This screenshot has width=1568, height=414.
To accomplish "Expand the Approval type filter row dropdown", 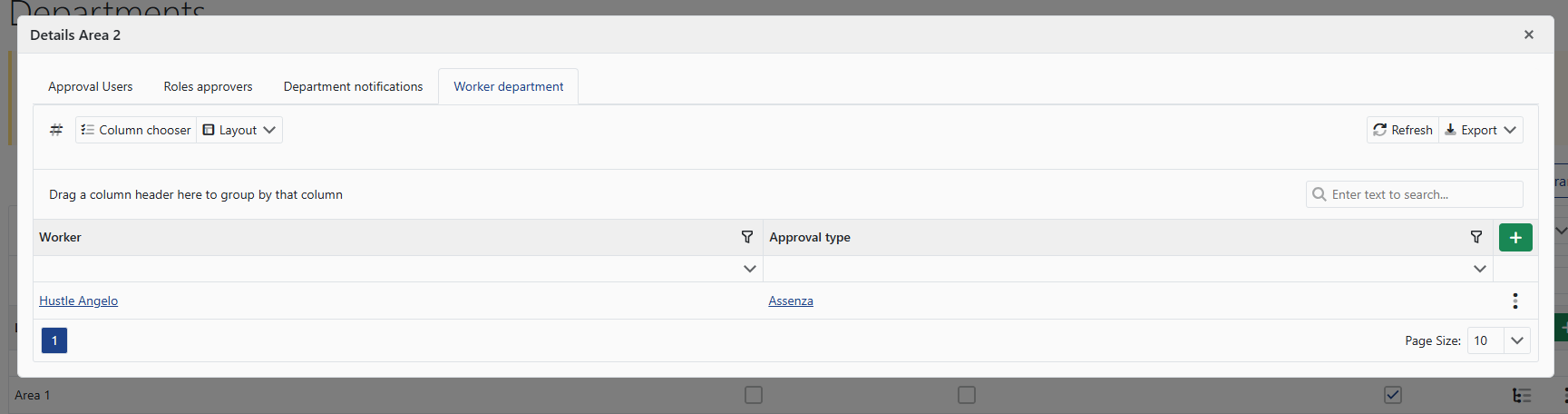I will click(1480, 269).
